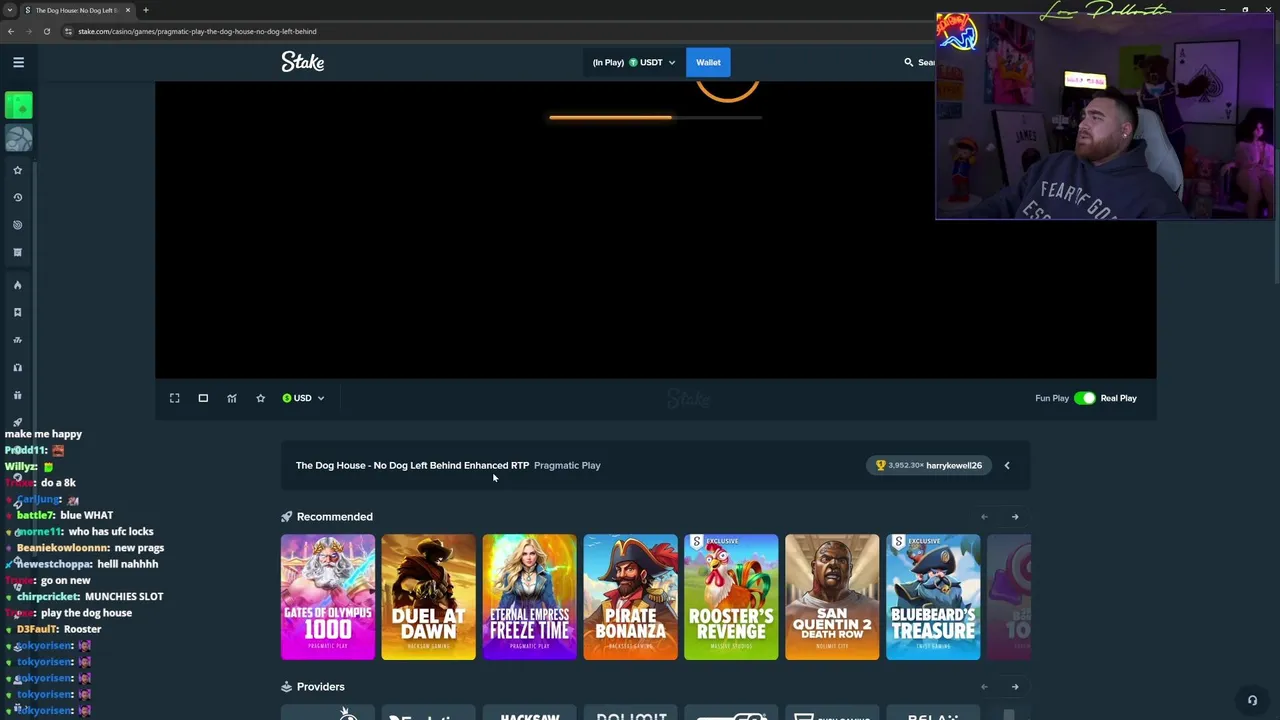Open the bookmark-star icon in sidebar
Image resolution: width=1280 pixels, height=720 pixels.
tap(17, 312)
